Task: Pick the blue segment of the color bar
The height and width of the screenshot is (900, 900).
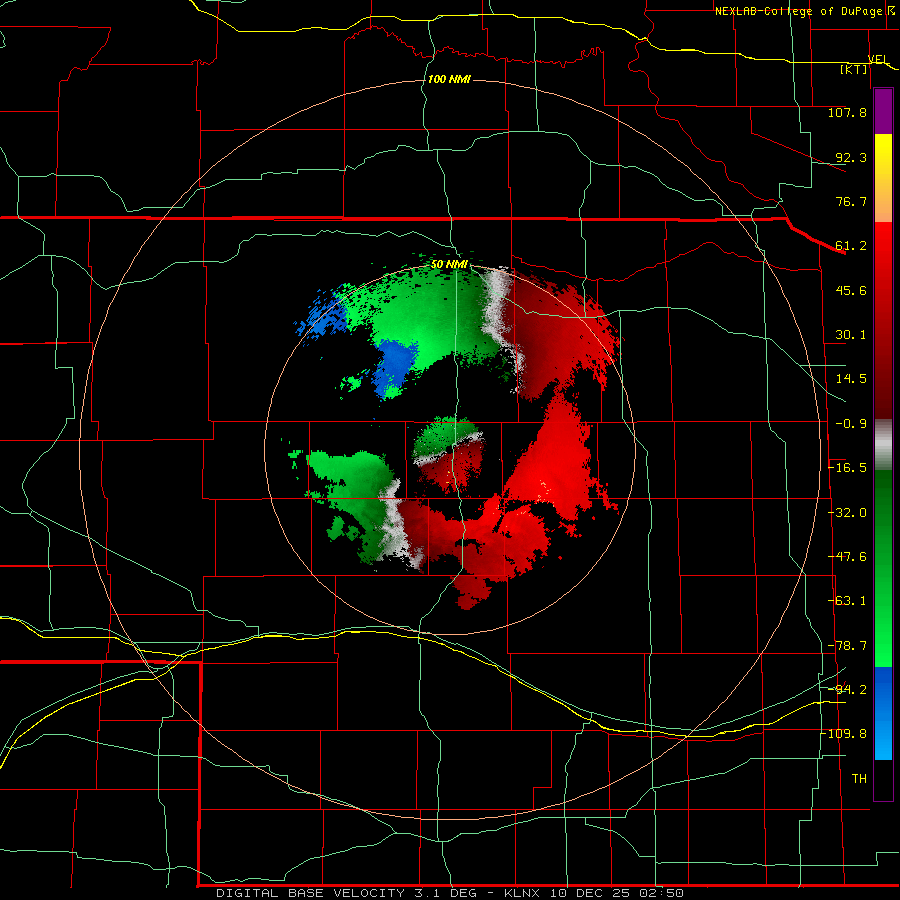Action: coord(883,712)
